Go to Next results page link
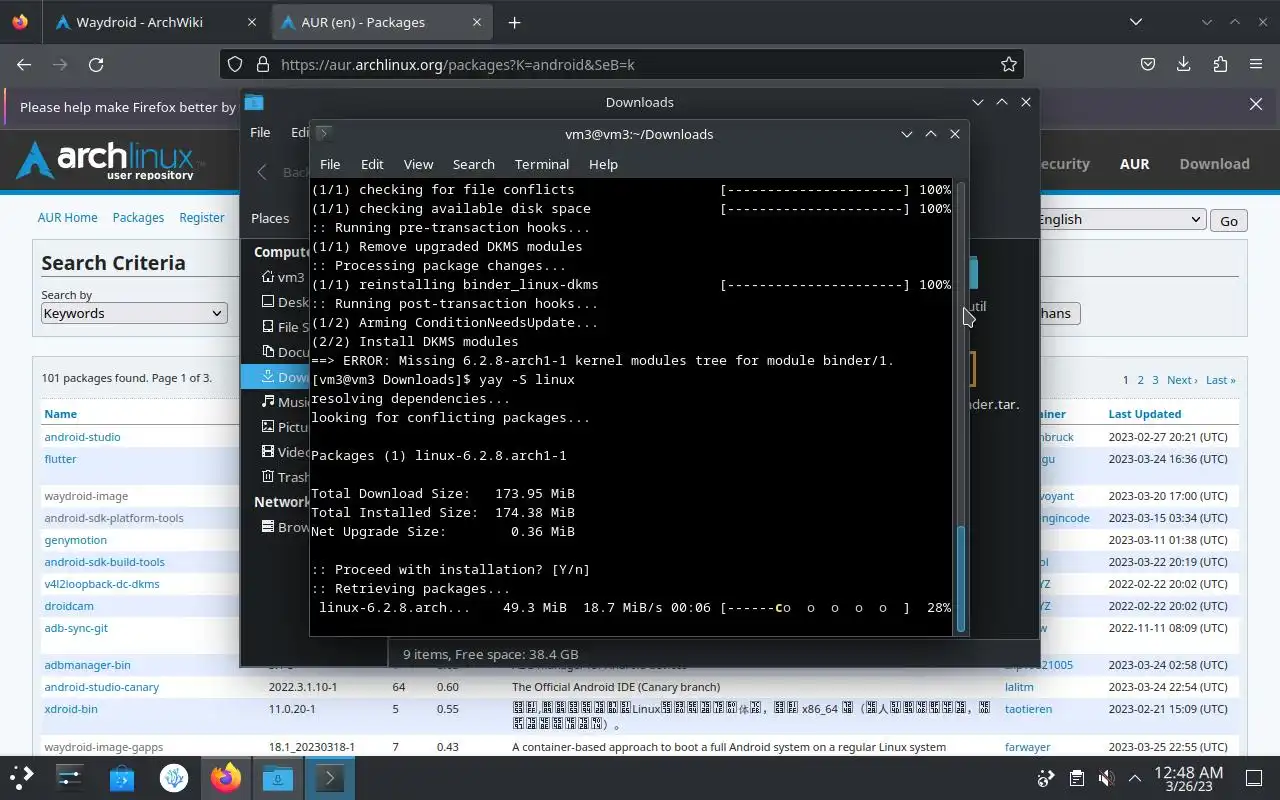The image size is (1280, 800). tap(1181, 380)
